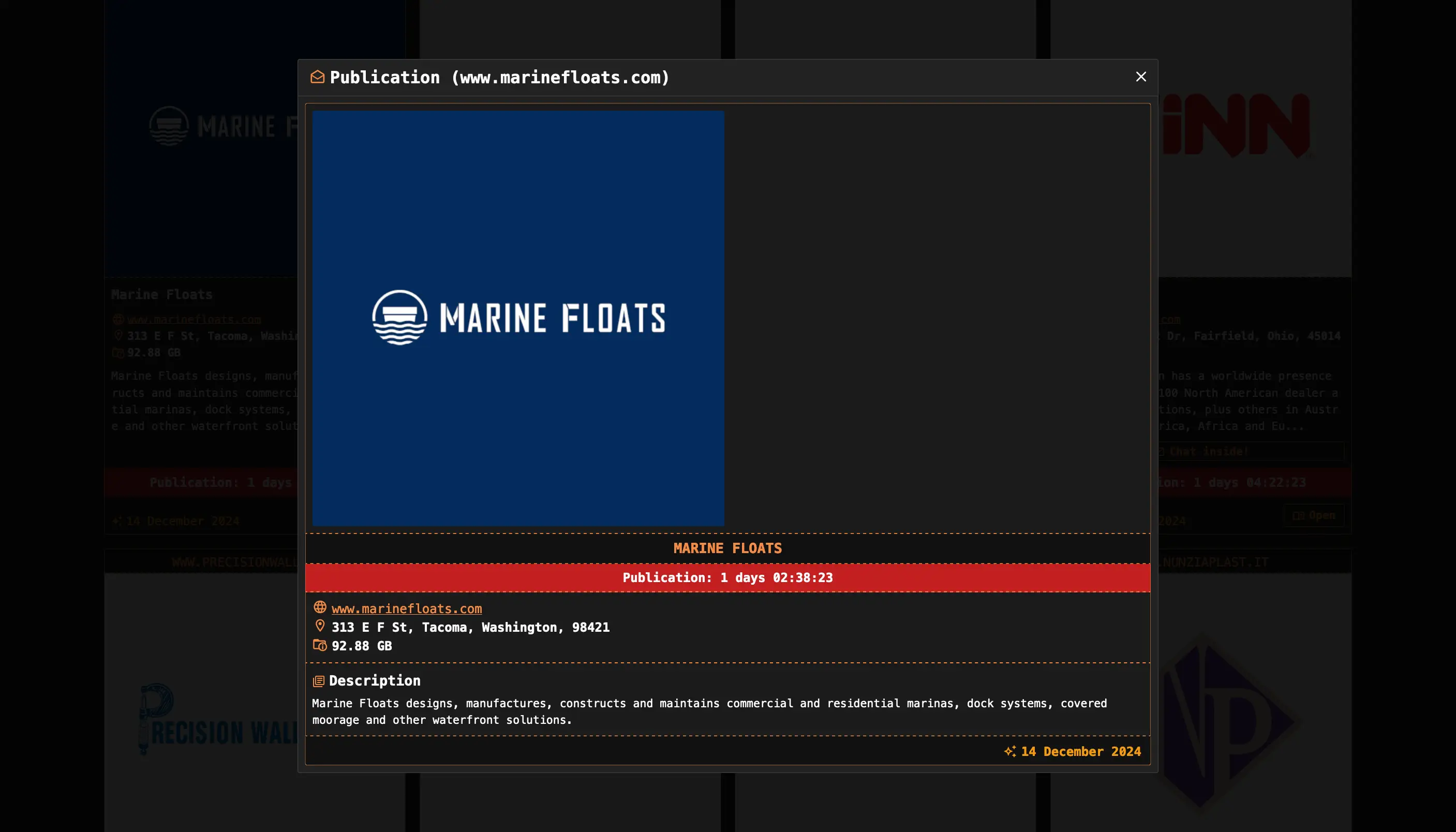Click the red Publication countdown bar in dialog
Screen dimensions: 1456x832
click(727, 578)
